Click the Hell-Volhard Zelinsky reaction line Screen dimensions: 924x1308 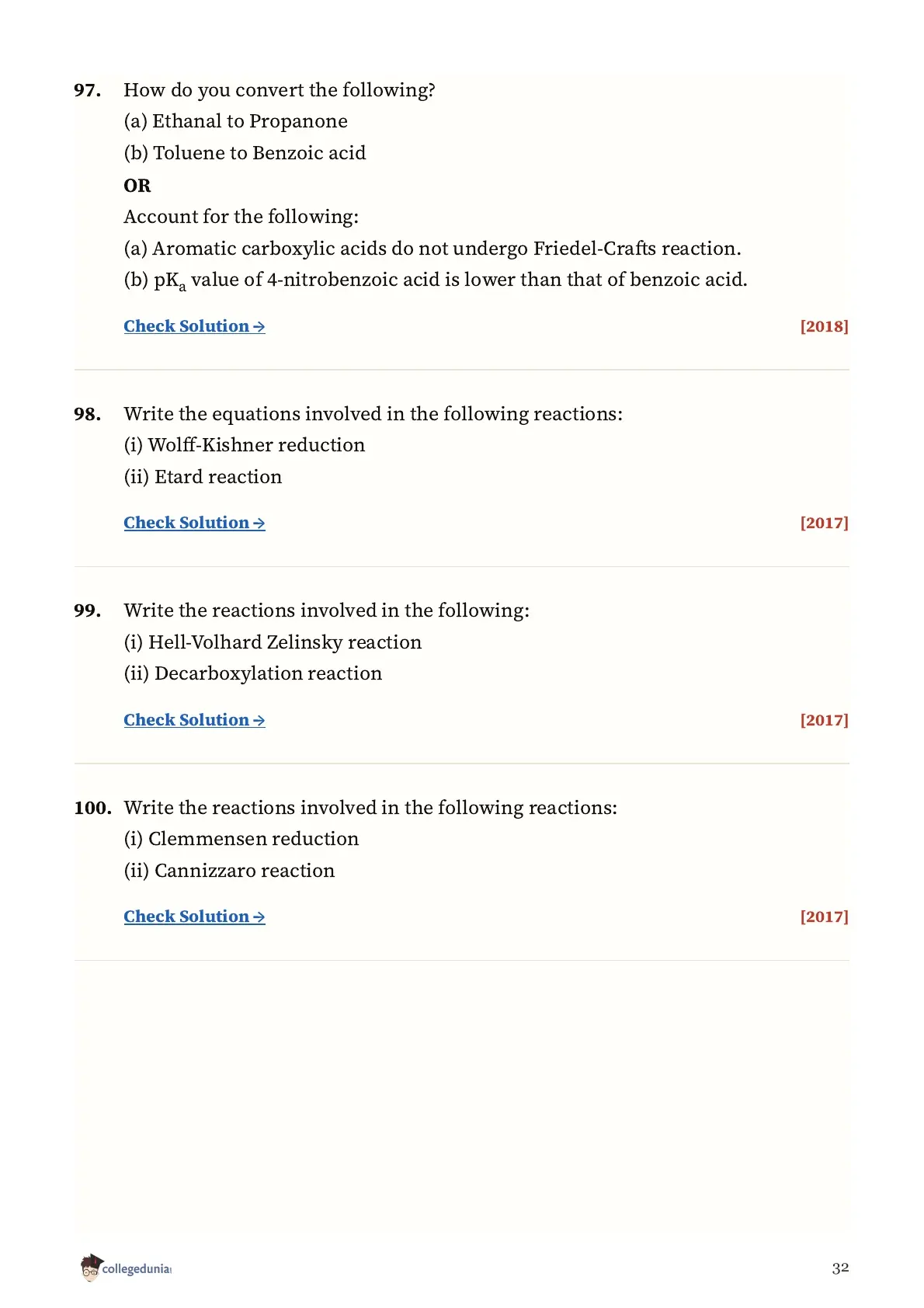coord(273,642)
